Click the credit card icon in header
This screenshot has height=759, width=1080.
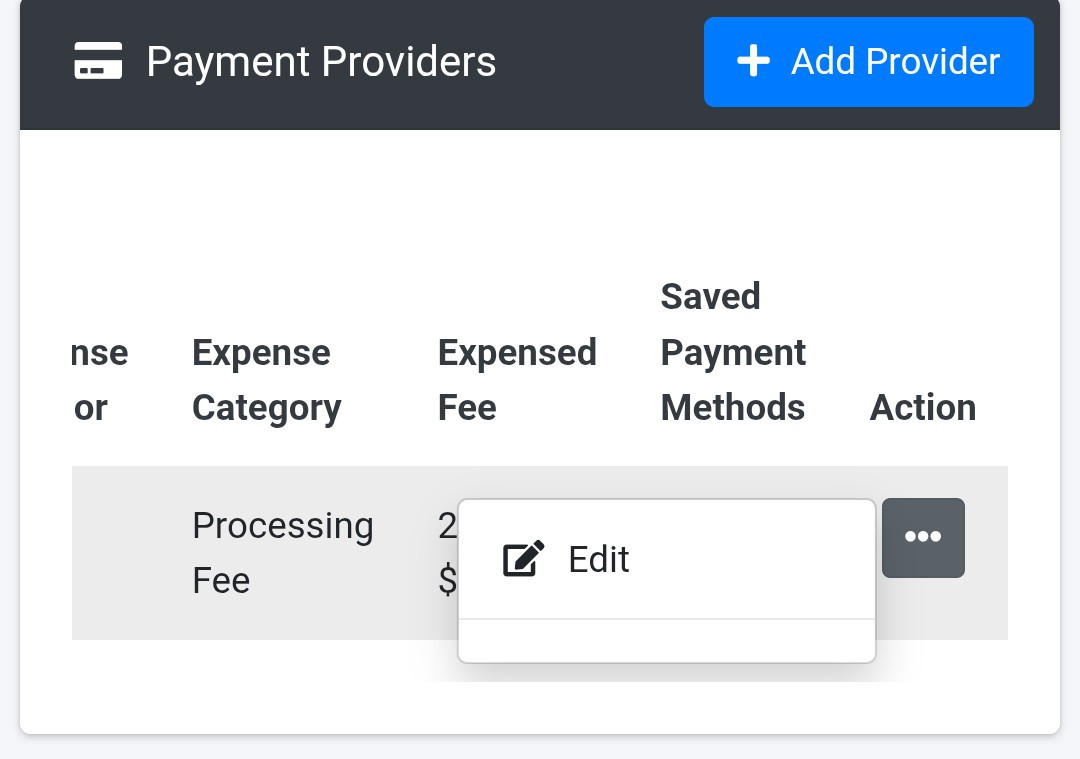98,62
